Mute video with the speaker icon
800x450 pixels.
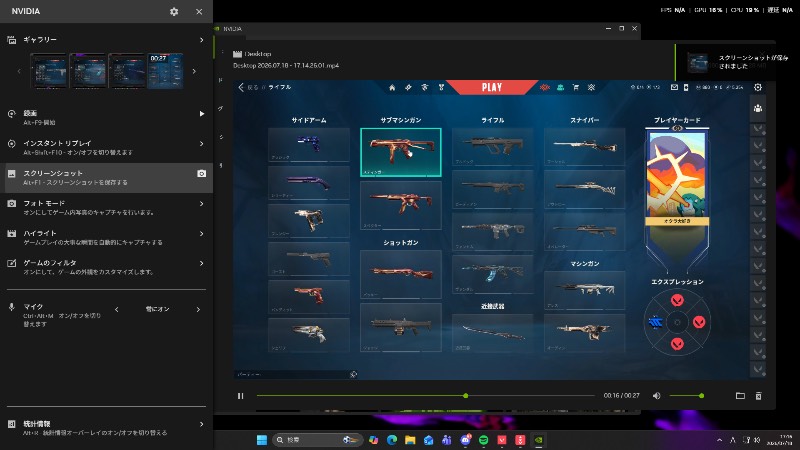tap(657, 396)
